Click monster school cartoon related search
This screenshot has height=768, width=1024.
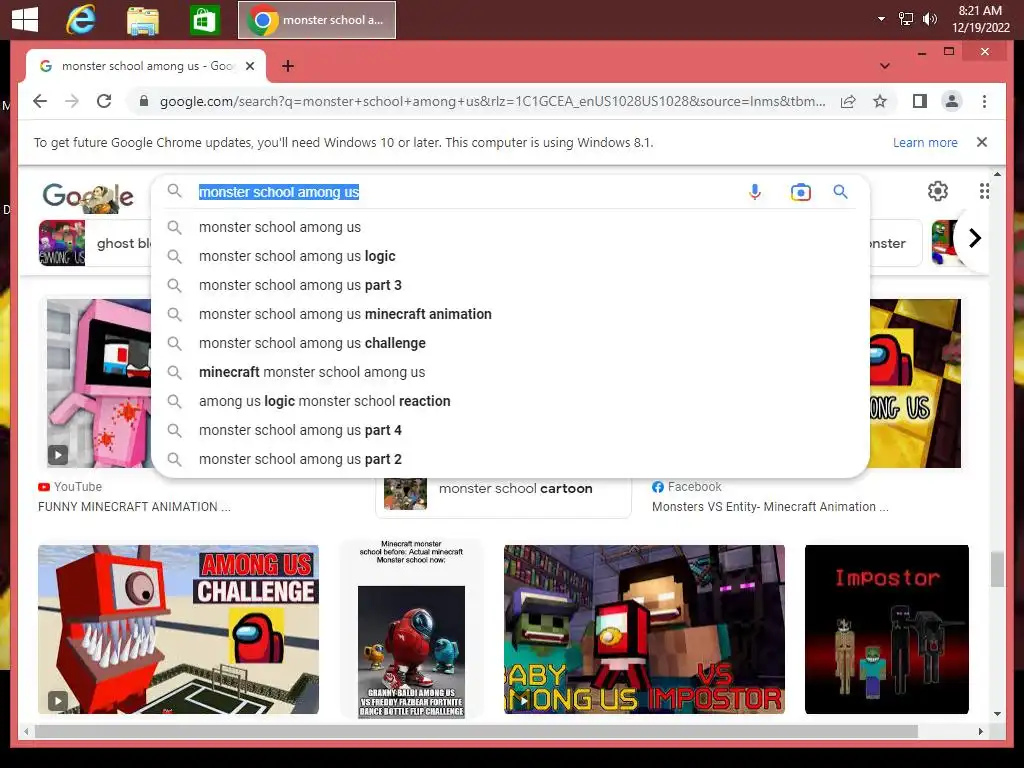coord(504,494)
